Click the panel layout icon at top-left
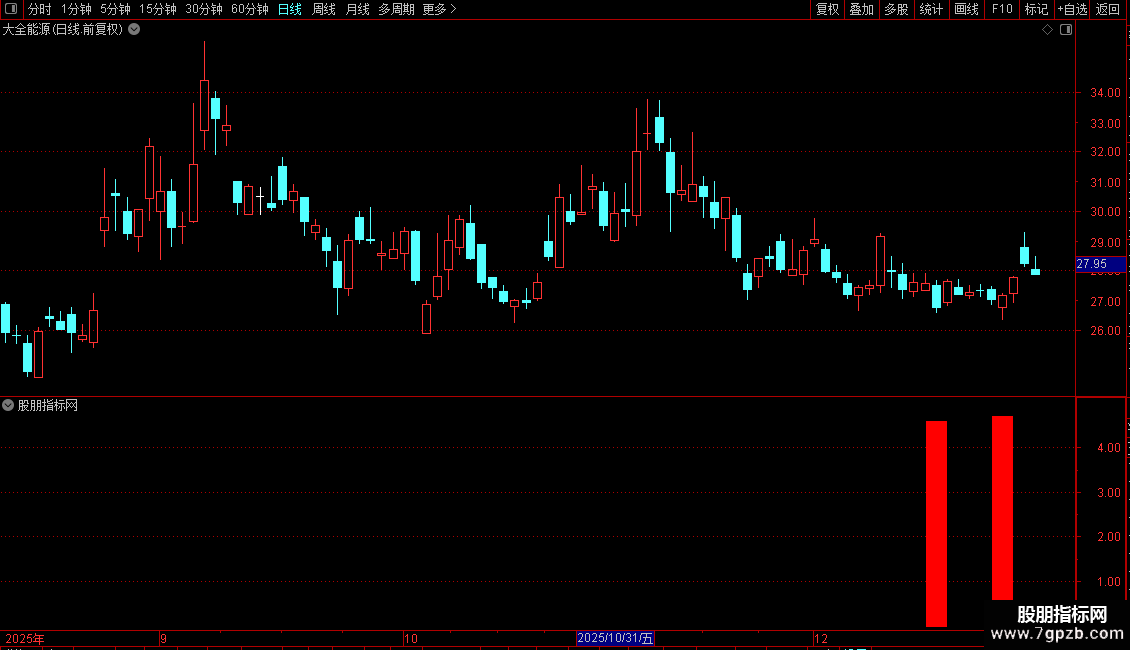This screenshot has height=650, width=1130. tap(11, 9)
